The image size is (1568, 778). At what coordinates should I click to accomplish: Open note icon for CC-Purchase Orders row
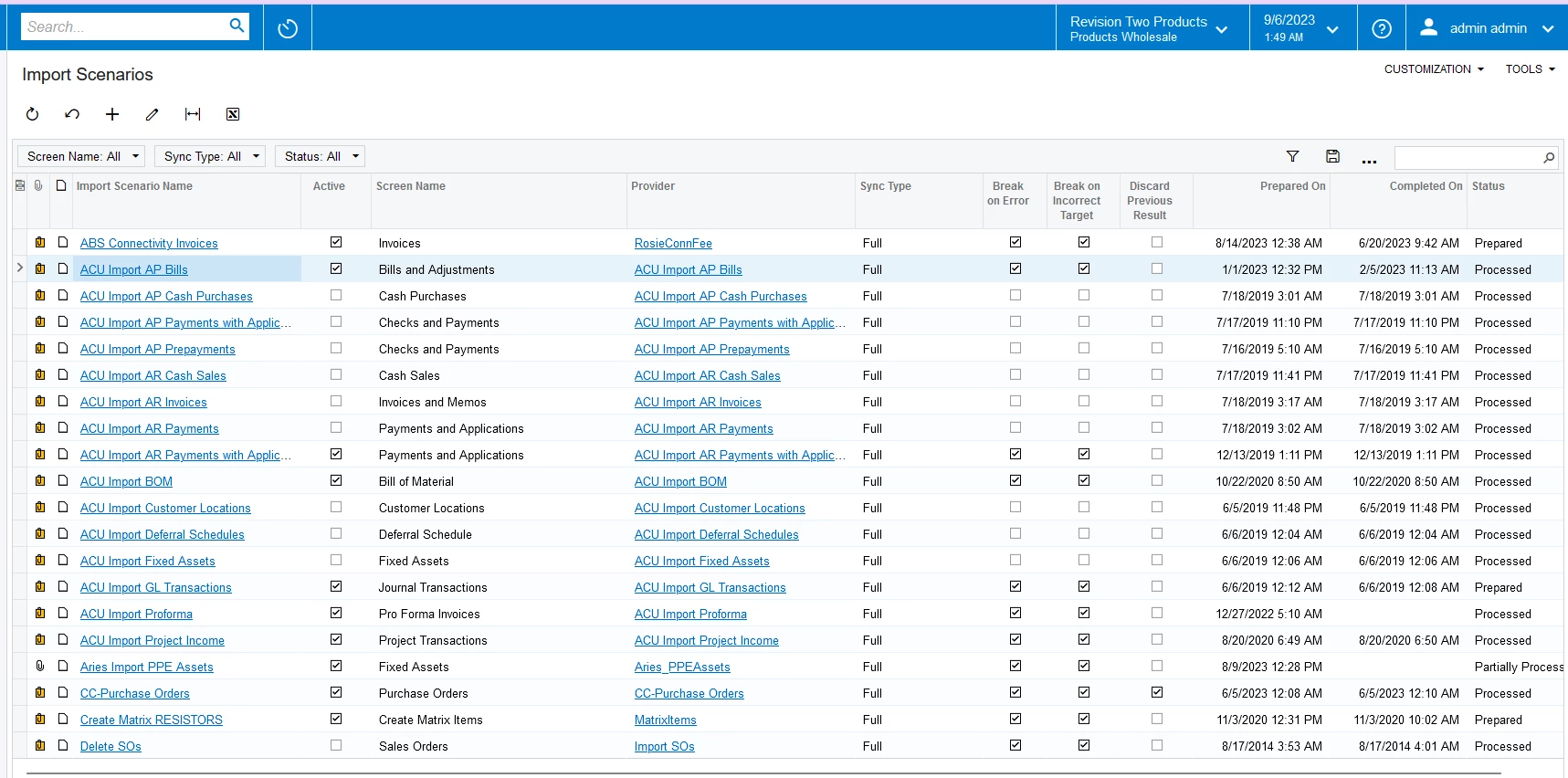point(63,692)
